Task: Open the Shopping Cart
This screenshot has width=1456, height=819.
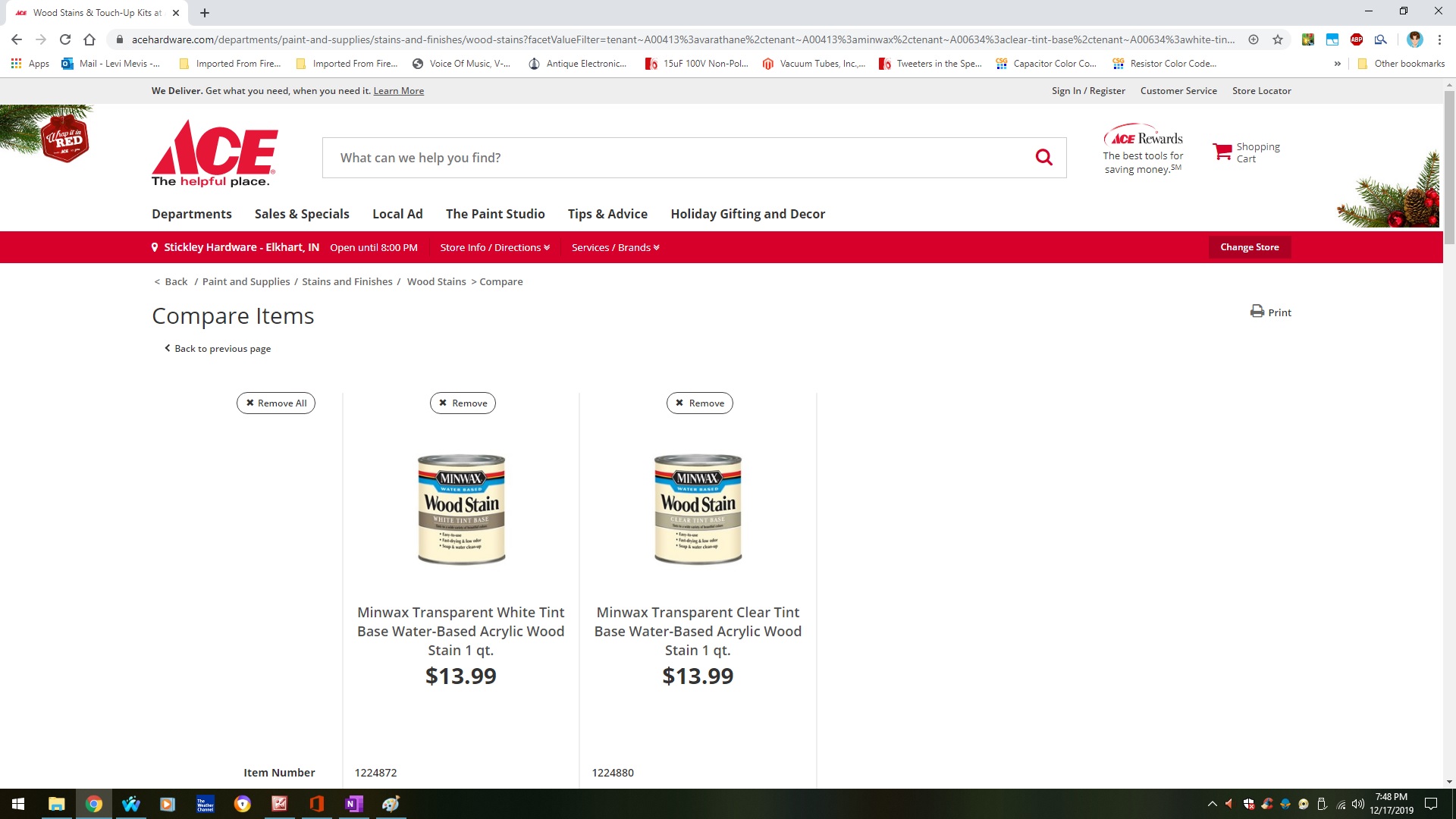Action: click(1246, 152)
